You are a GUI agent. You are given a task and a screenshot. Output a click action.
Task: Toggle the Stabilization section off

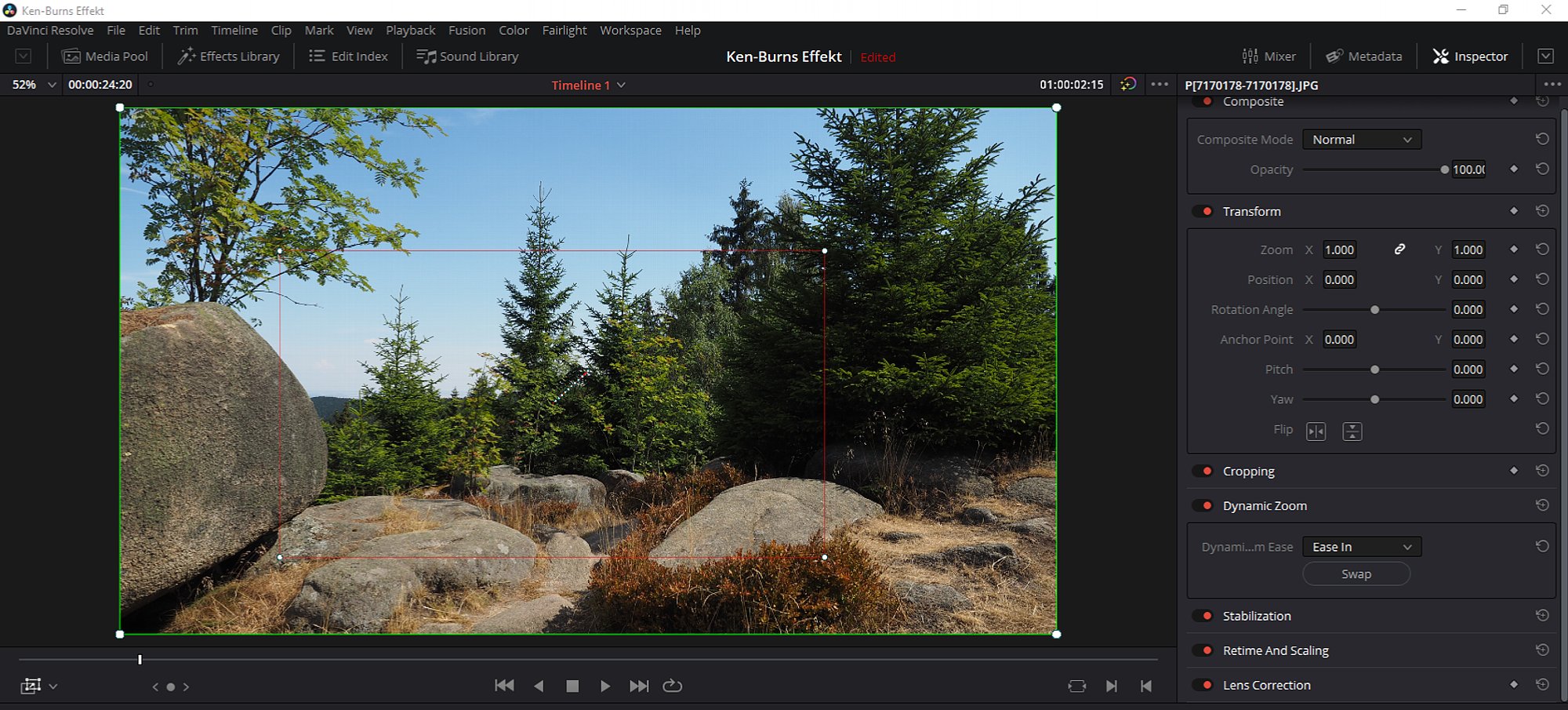click(1205, 616)
